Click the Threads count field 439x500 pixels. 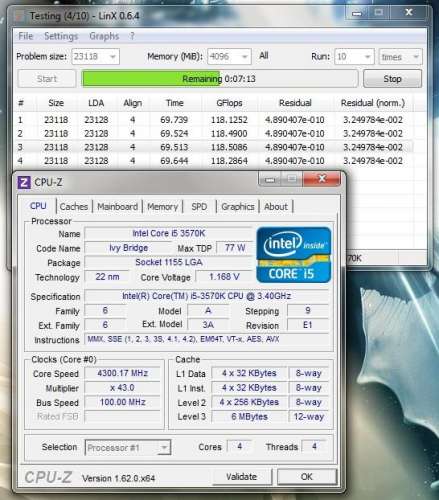(314, 447)
